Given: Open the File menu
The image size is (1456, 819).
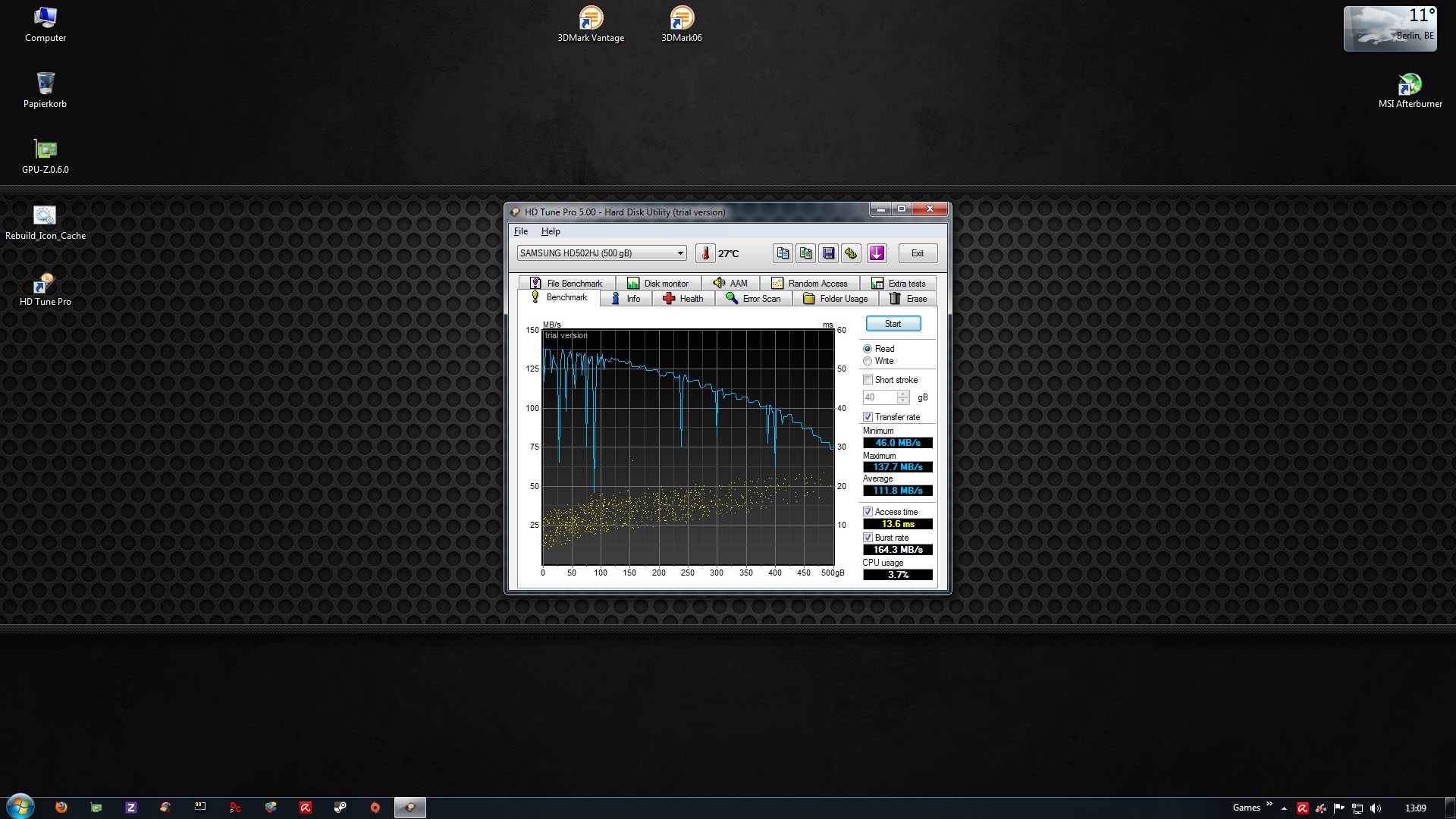Looking at the screenshot, I should (521, 231).
